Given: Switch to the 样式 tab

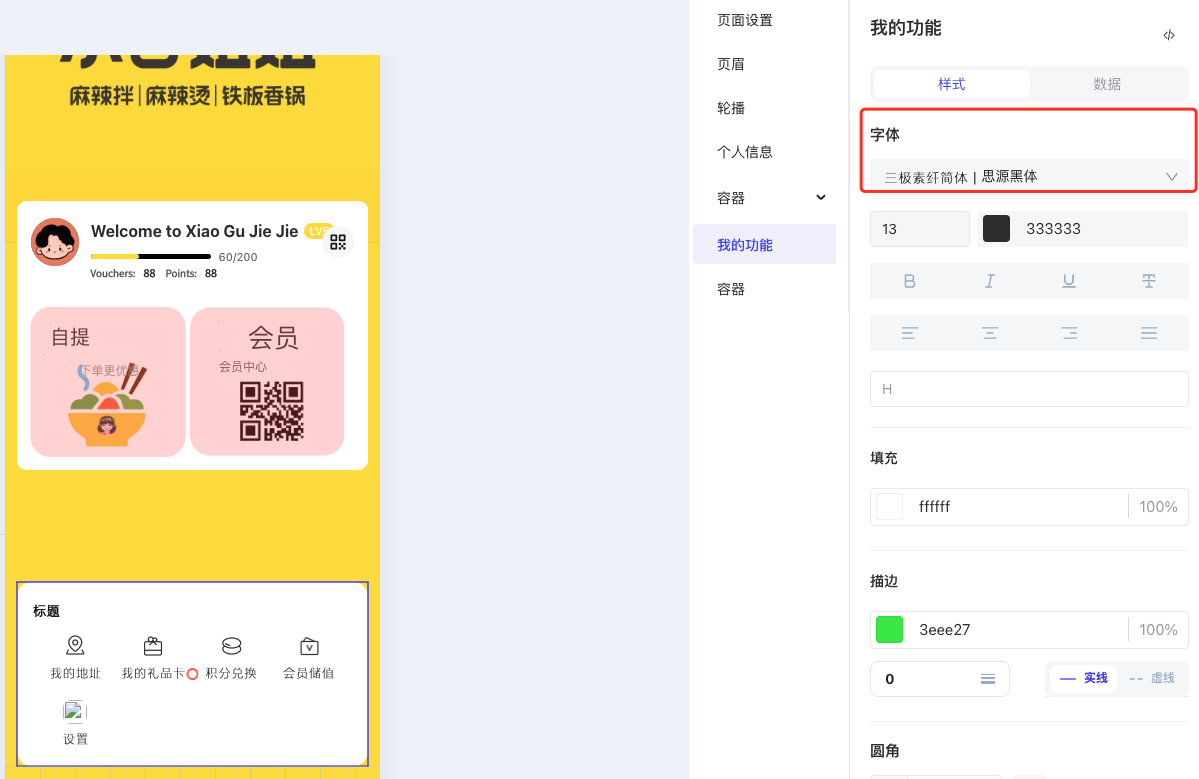Looking at the screenshot, I should tap(951, 84).
